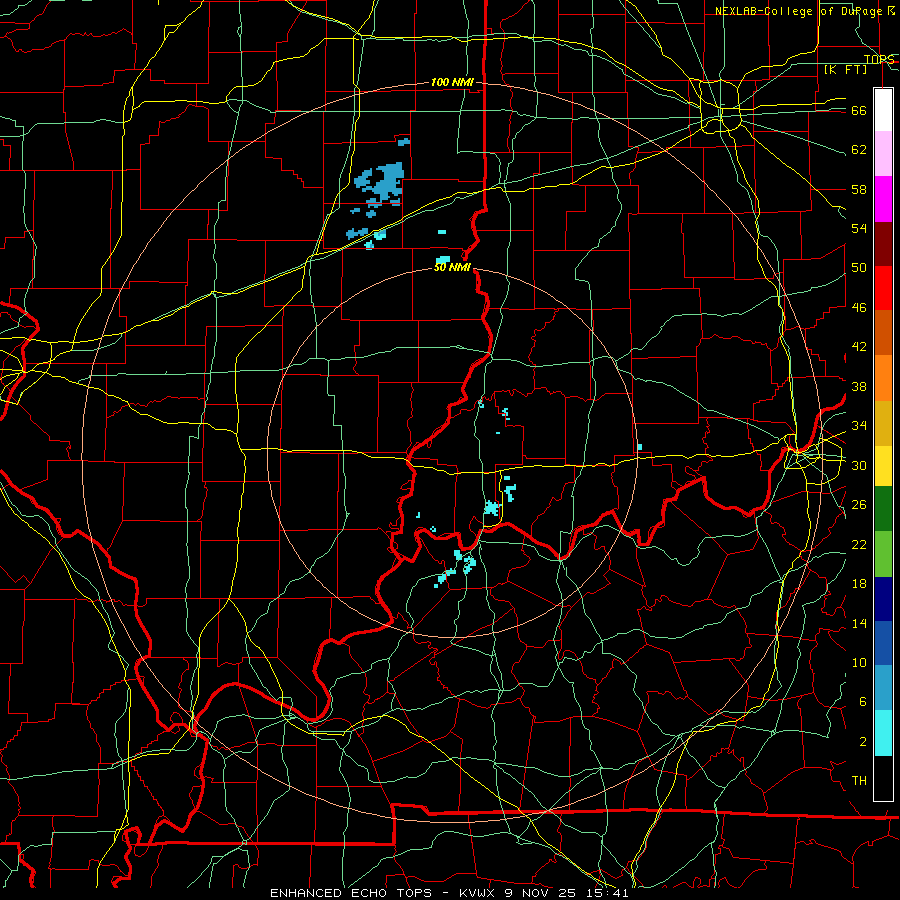Click the '46' value on color scale
The width and height of the screenshot is (900, 900).
point(859,307)
